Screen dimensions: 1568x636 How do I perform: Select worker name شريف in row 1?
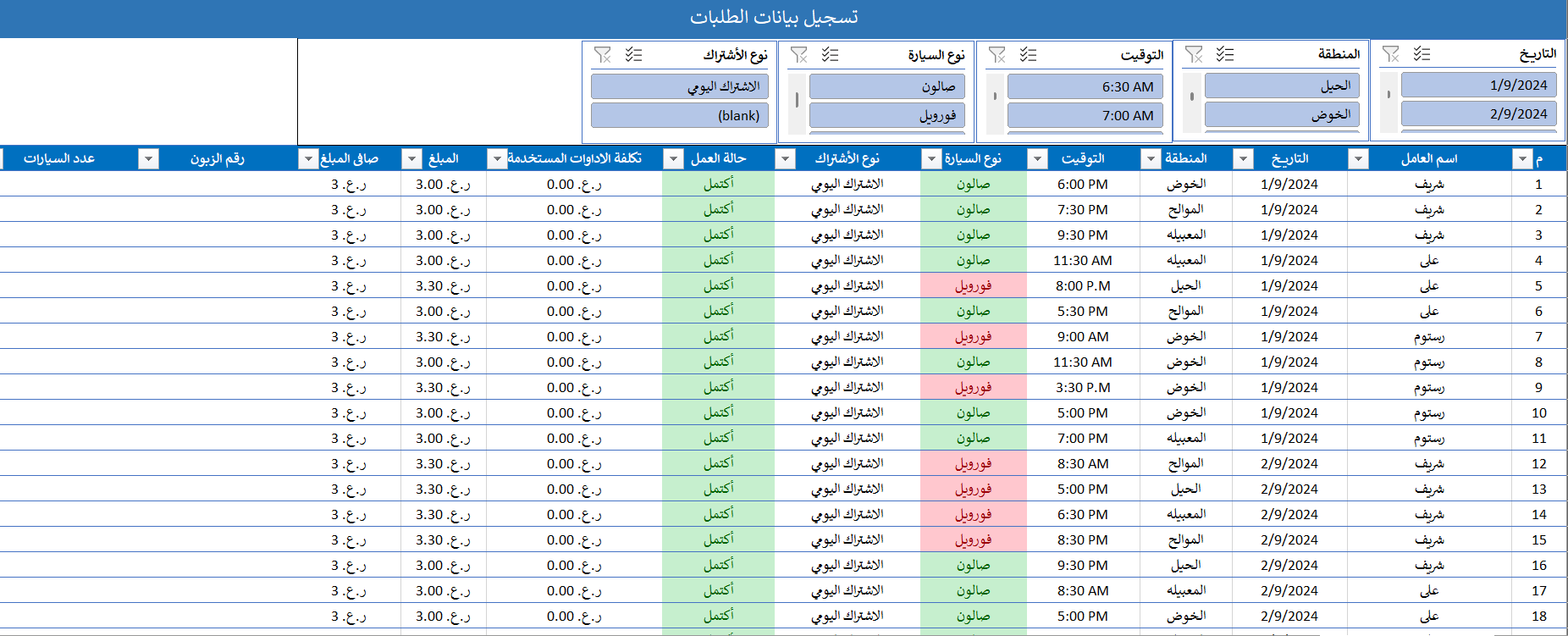coord(1429,185)
